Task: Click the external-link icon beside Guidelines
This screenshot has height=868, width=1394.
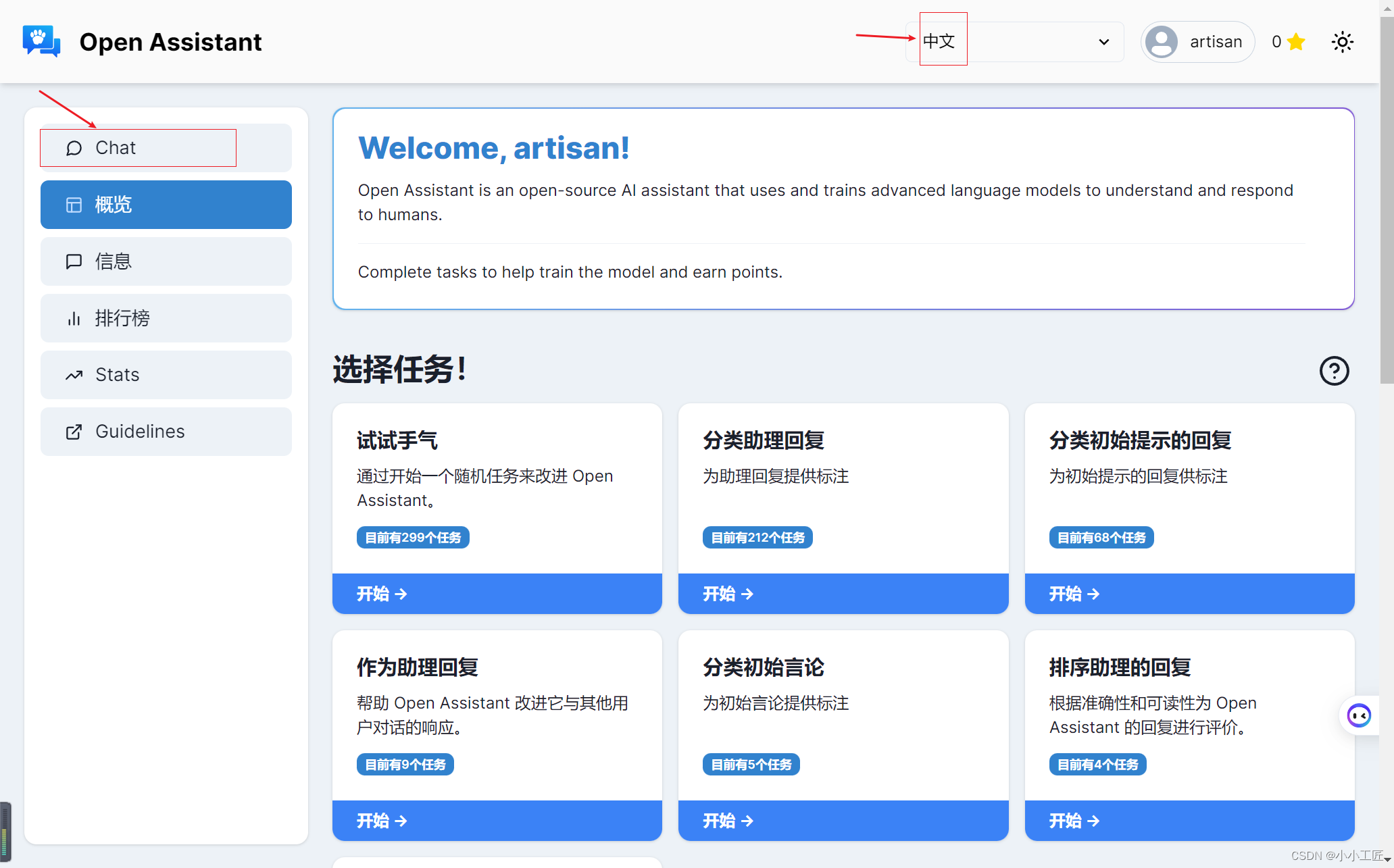Action: point(74,432)
